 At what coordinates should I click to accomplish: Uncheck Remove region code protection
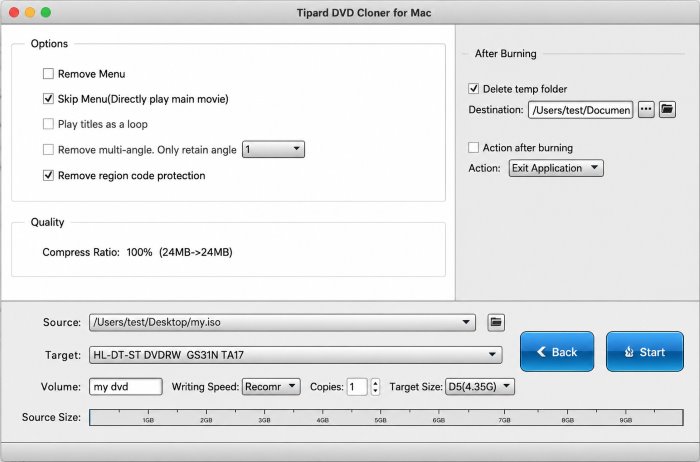48,175
